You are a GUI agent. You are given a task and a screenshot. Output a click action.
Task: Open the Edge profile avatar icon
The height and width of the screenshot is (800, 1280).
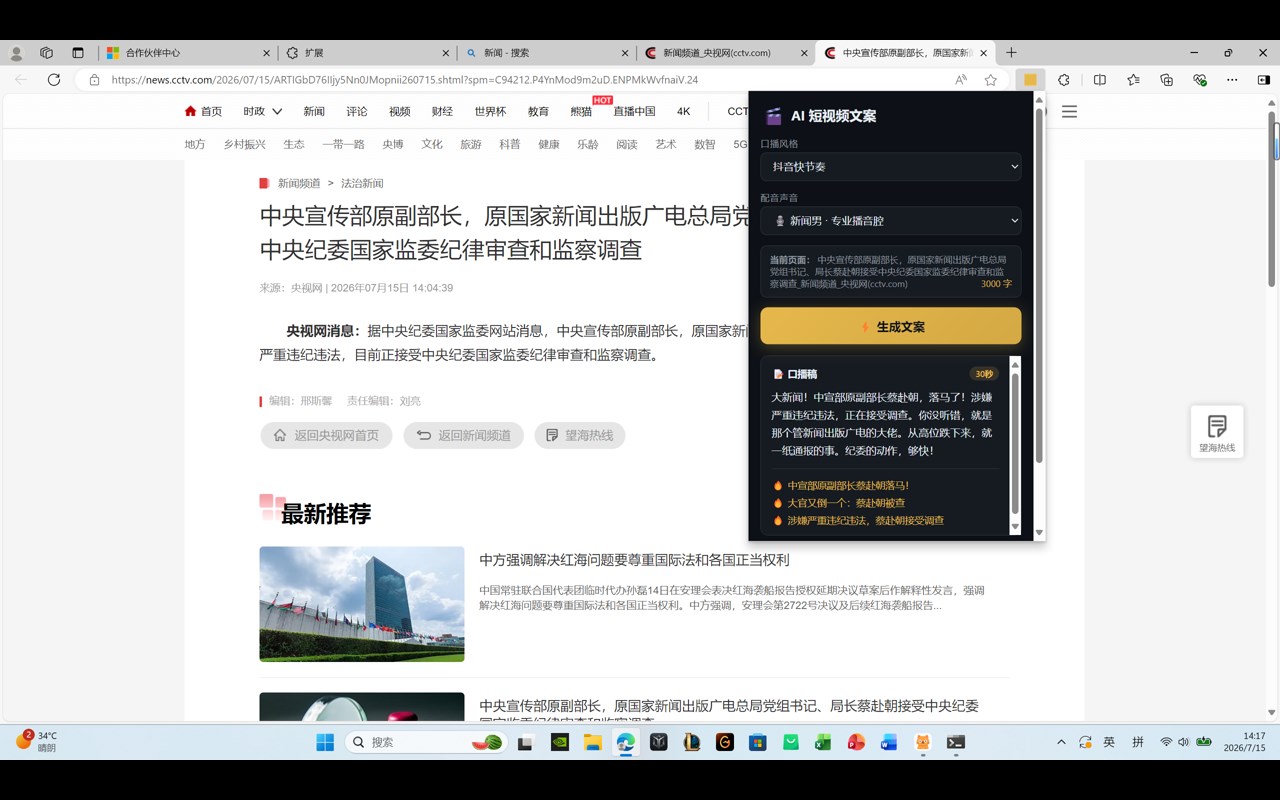point(17,53)
